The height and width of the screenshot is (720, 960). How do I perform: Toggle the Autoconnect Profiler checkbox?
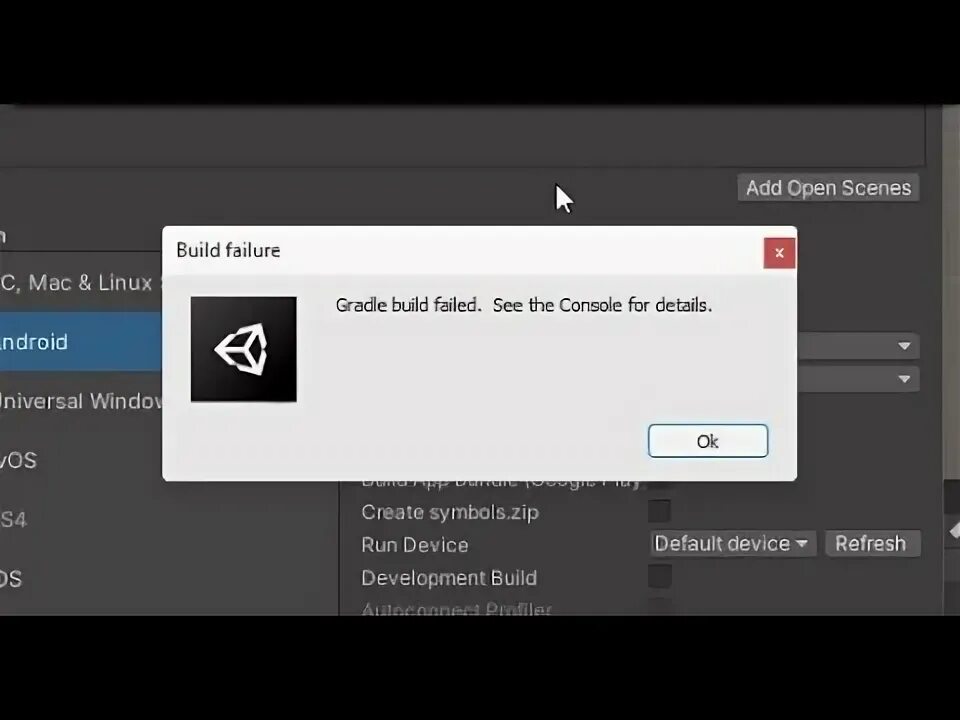coord(659,607)
